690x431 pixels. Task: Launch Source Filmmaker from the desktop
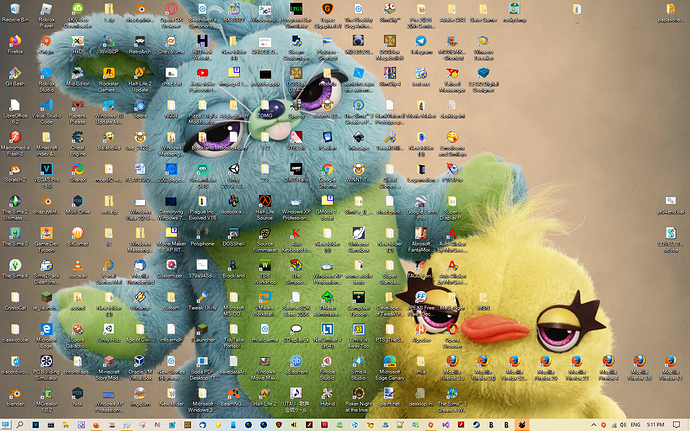point(264,240)
